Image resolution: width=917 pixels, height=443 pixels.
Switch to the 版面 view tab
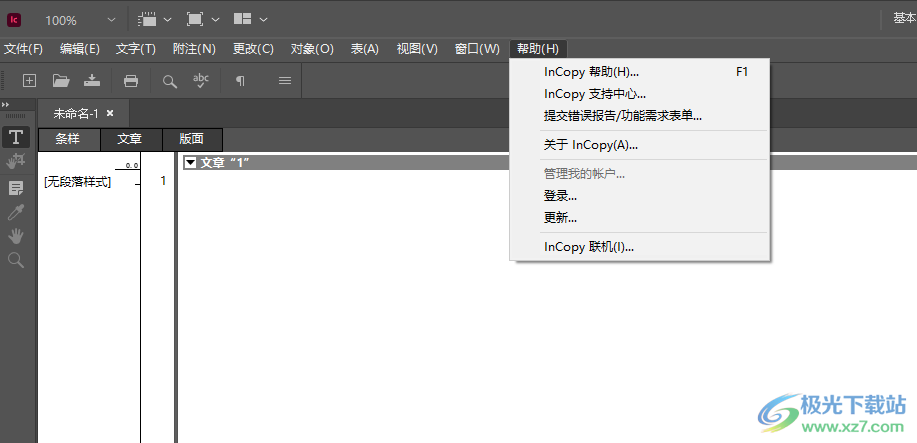(192, 139)
